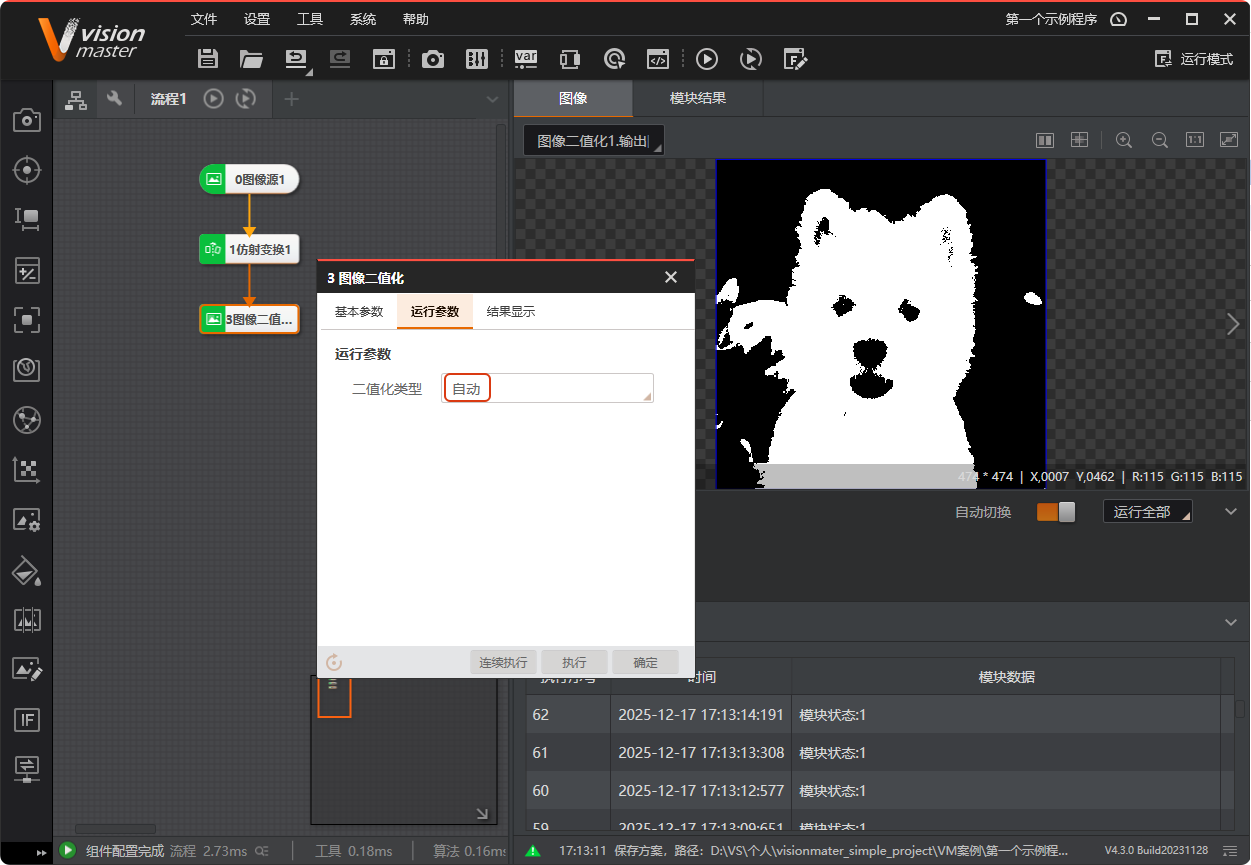Click the redo arrow in toolbar

340,59
